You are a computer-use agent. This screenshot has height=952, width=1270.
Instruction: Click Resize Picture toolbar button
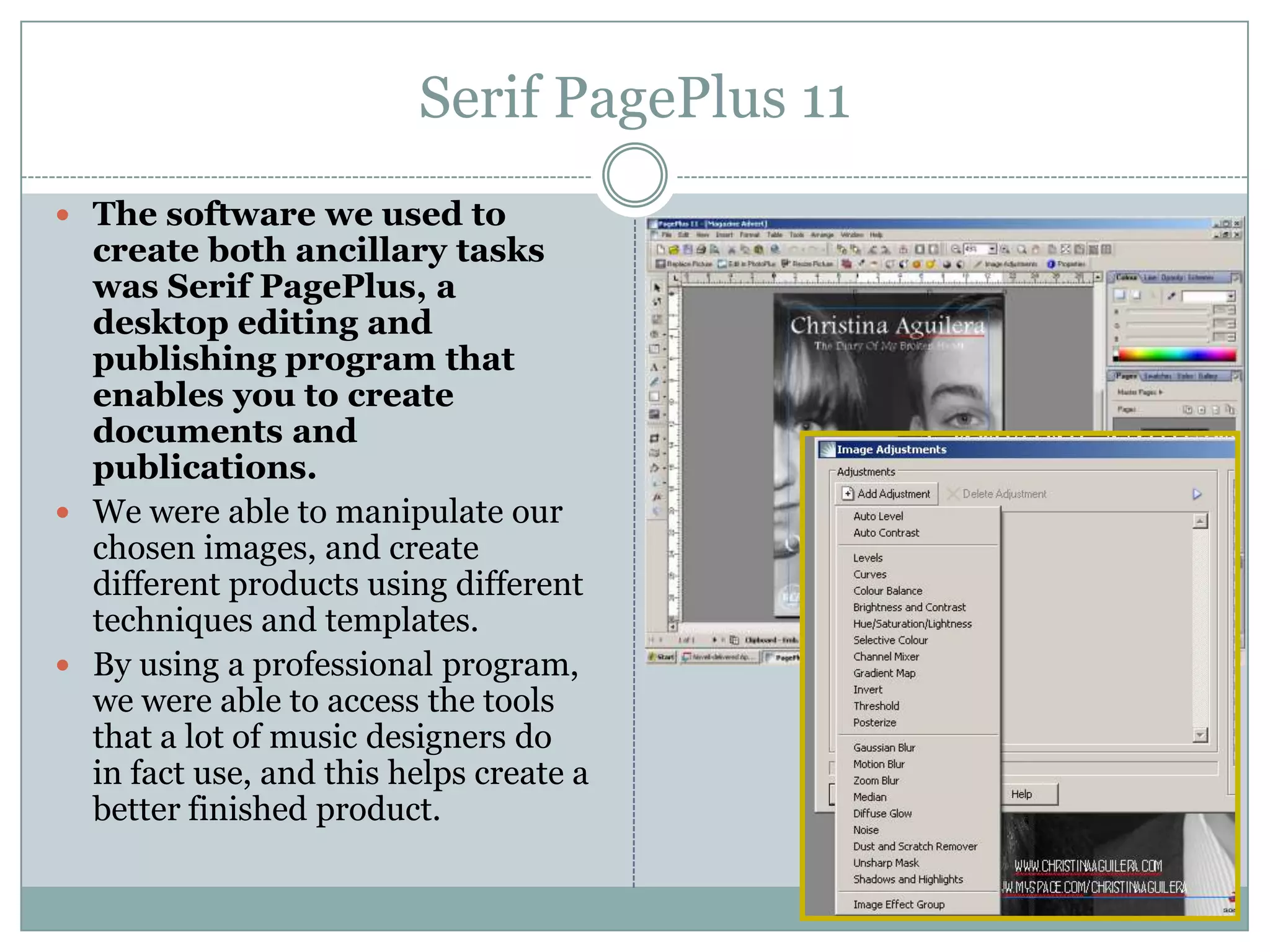[x=807, y=263]
